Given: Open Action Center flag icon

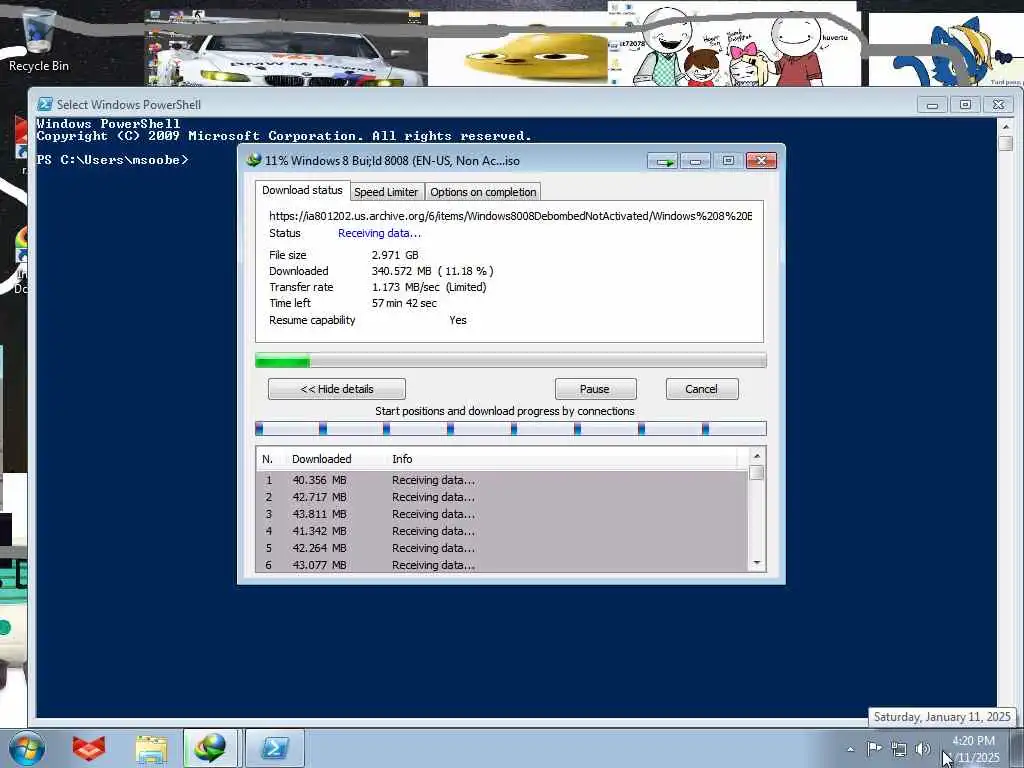Looking at the screenshot, I should click(x=874, y=748).
